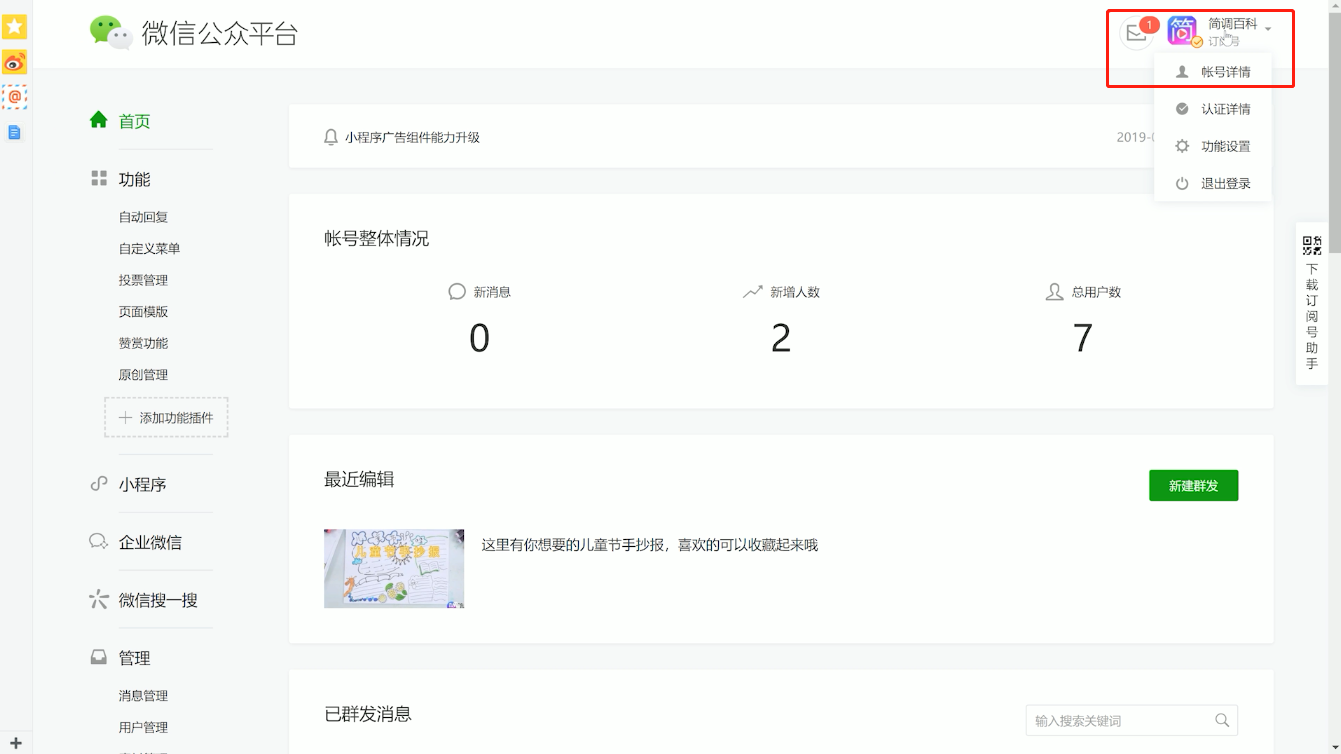This screenshot has width=1341, height=754.
Task: Open 消息管理 in the sidebar
Action: point(143,696)
